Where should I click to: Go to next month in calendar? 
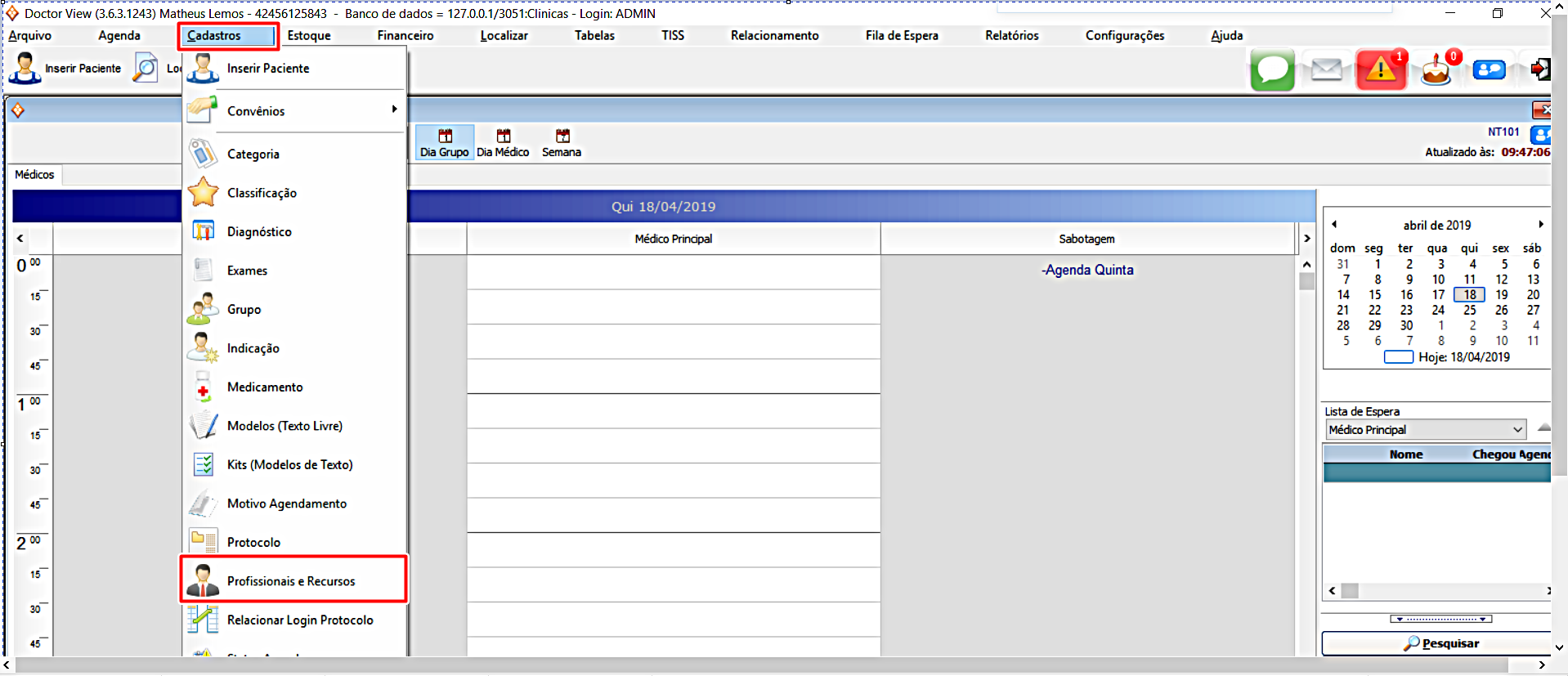[x=1541, y=225]
